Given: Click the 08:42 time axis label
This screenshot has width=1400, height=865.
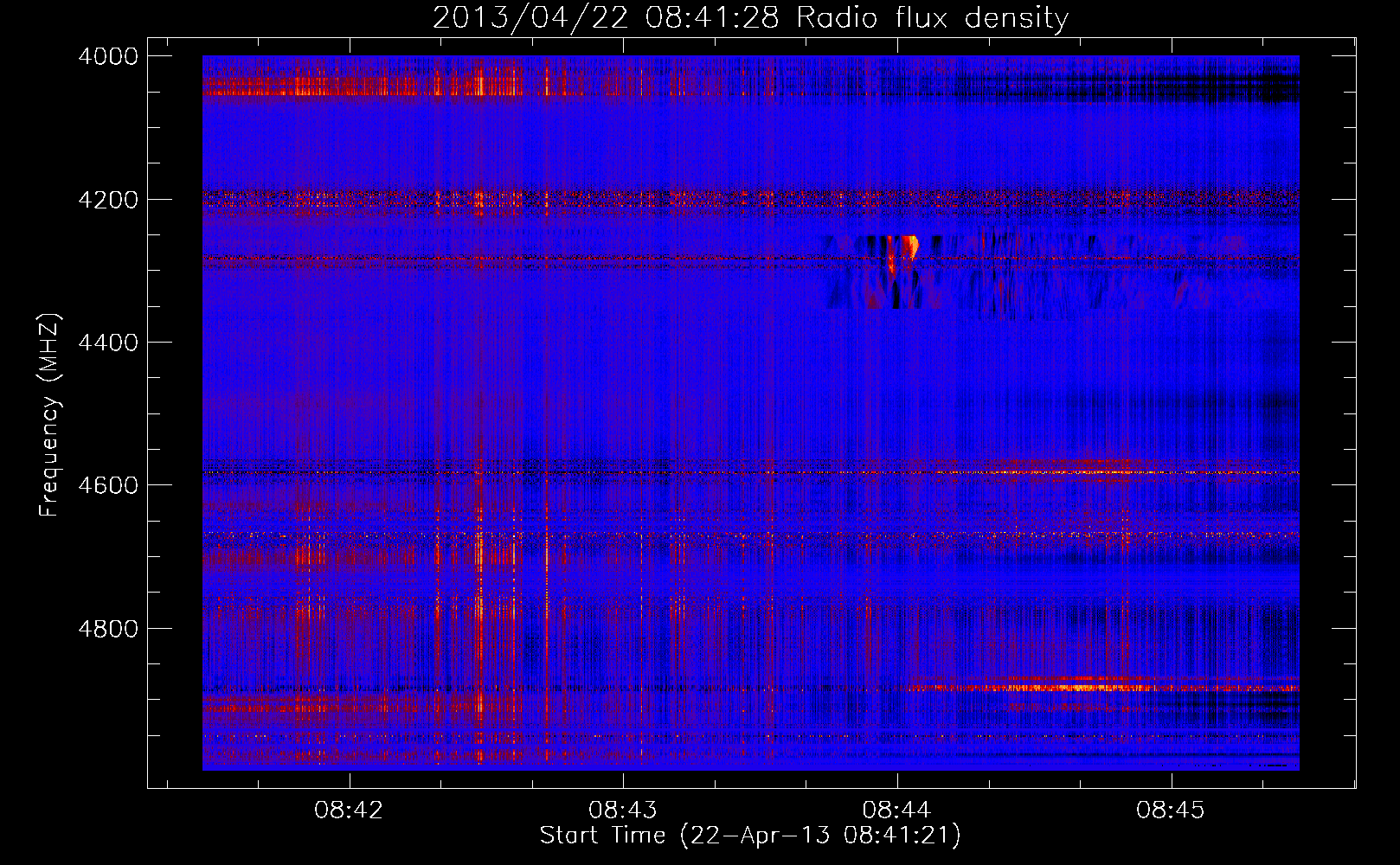Looking at the screenshot, I should 349,810.
